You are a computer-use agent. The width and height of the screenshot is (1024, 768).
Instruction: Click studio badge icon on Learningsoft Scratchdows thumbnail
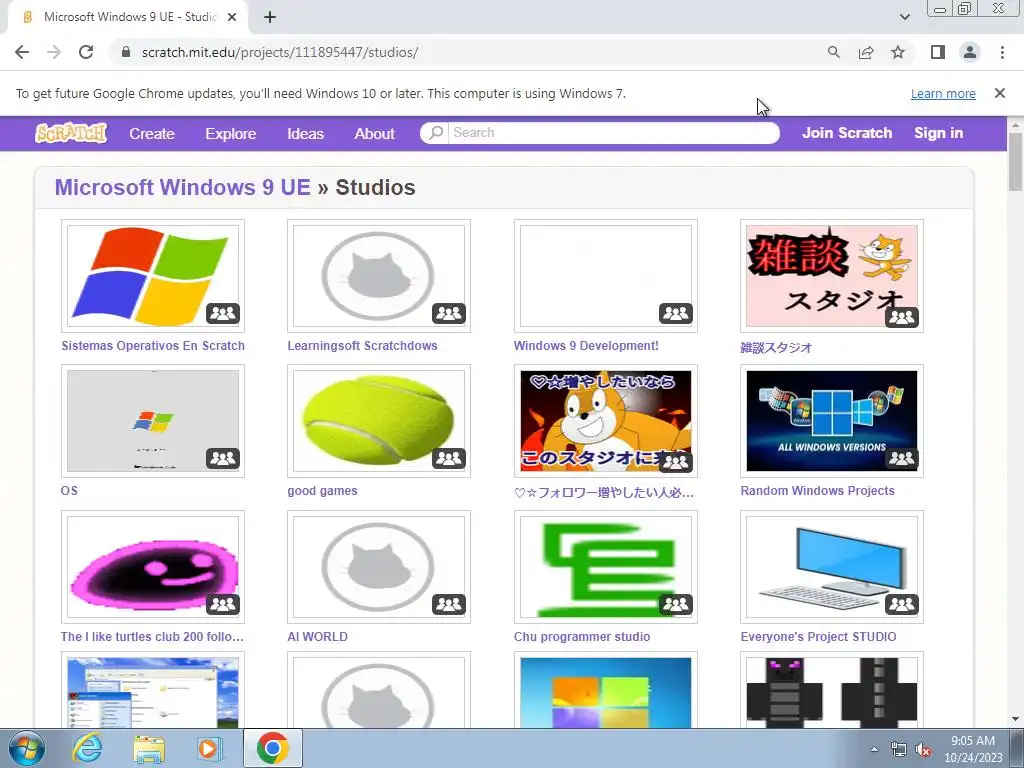(x=449, y=313)
